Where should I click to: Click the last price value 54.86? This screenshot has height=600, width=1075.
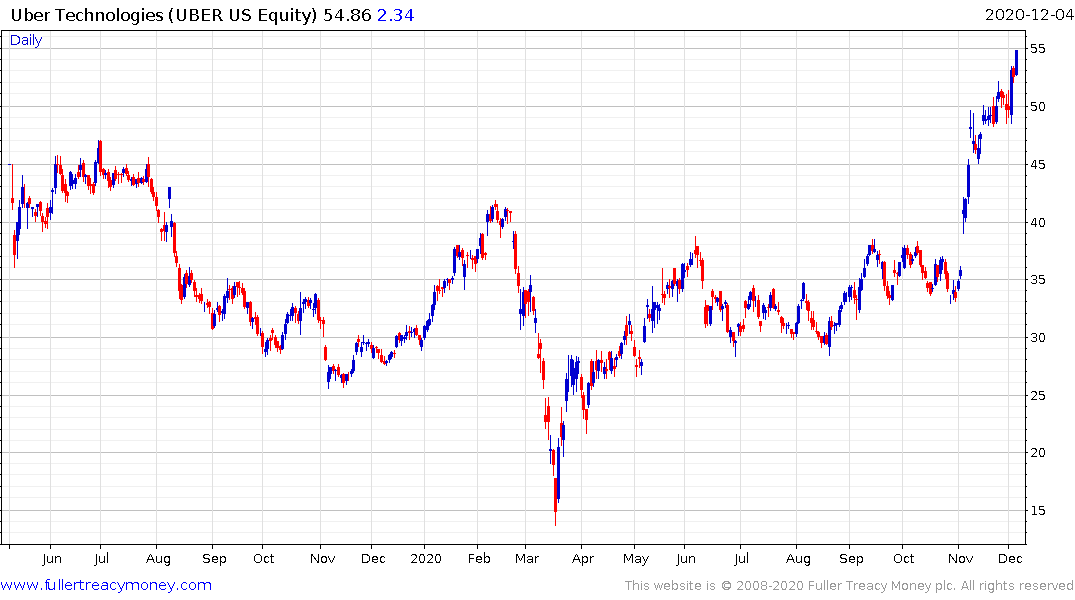tap(347, 15)
